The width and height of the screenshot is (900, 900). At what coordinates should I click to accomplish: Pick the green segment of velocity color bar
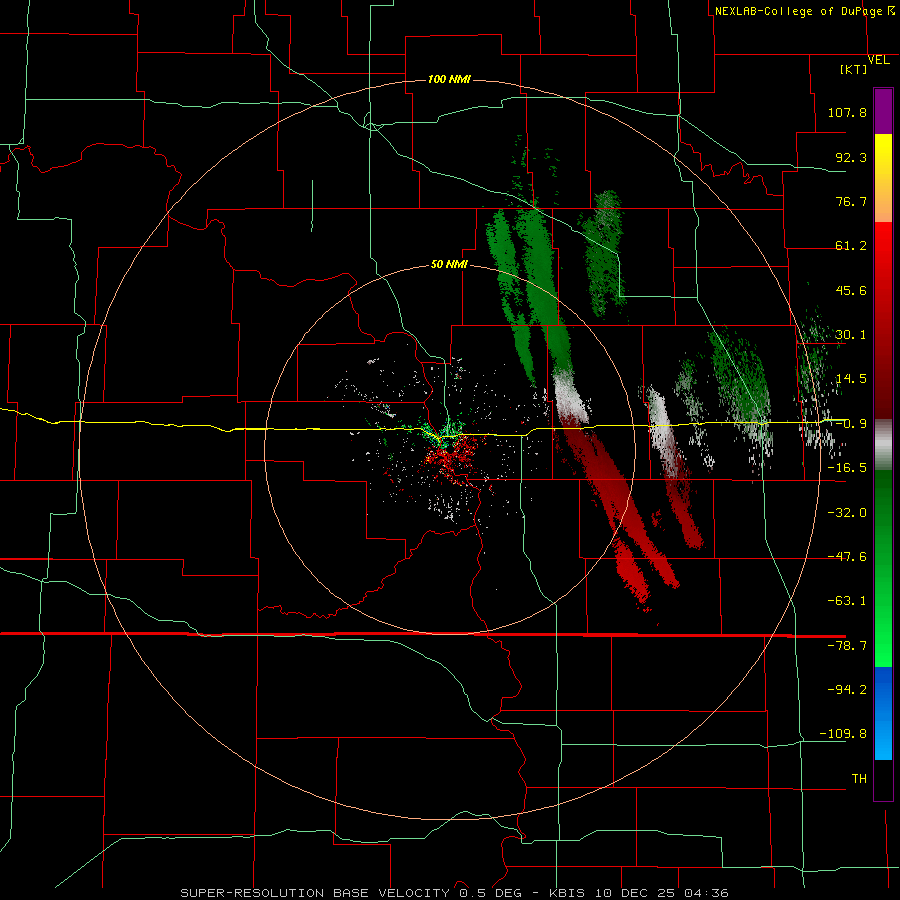(883, 568)
